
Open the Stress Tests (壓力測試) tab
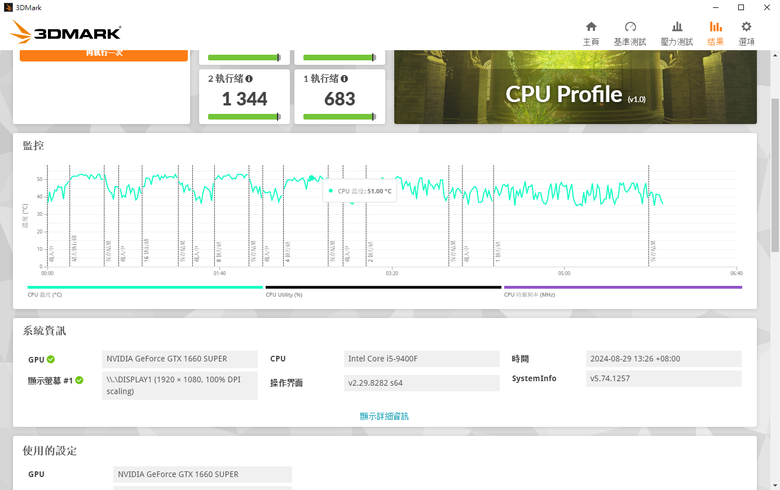(x=677, y=33)
